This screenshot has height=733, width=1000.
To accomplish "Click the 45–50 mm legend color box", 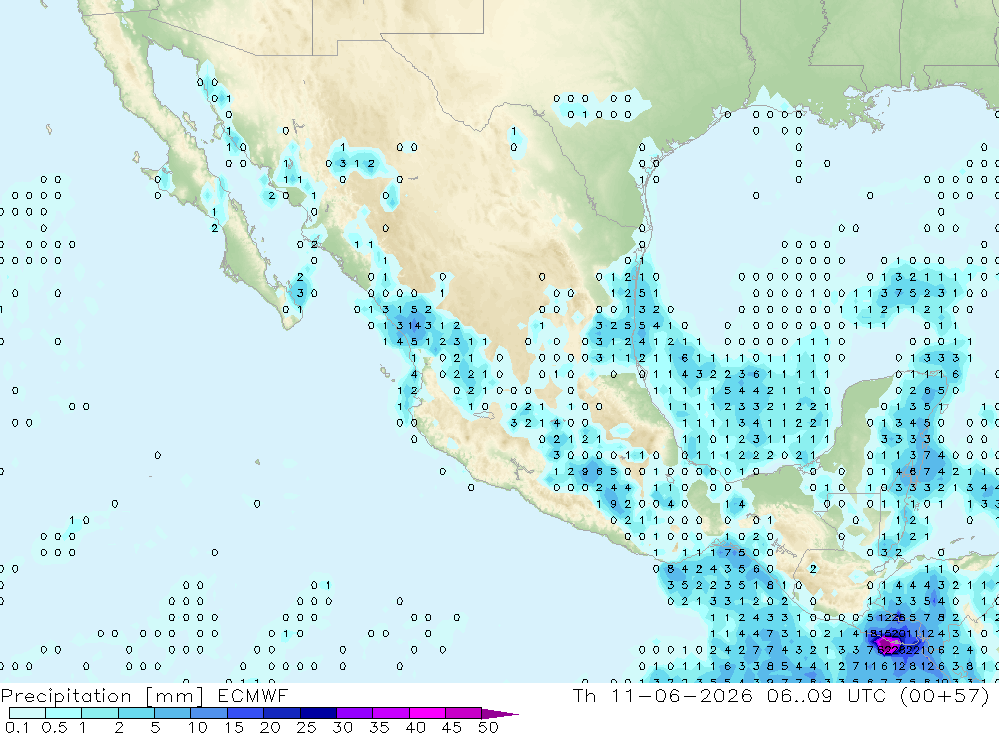I will point(464,713).
